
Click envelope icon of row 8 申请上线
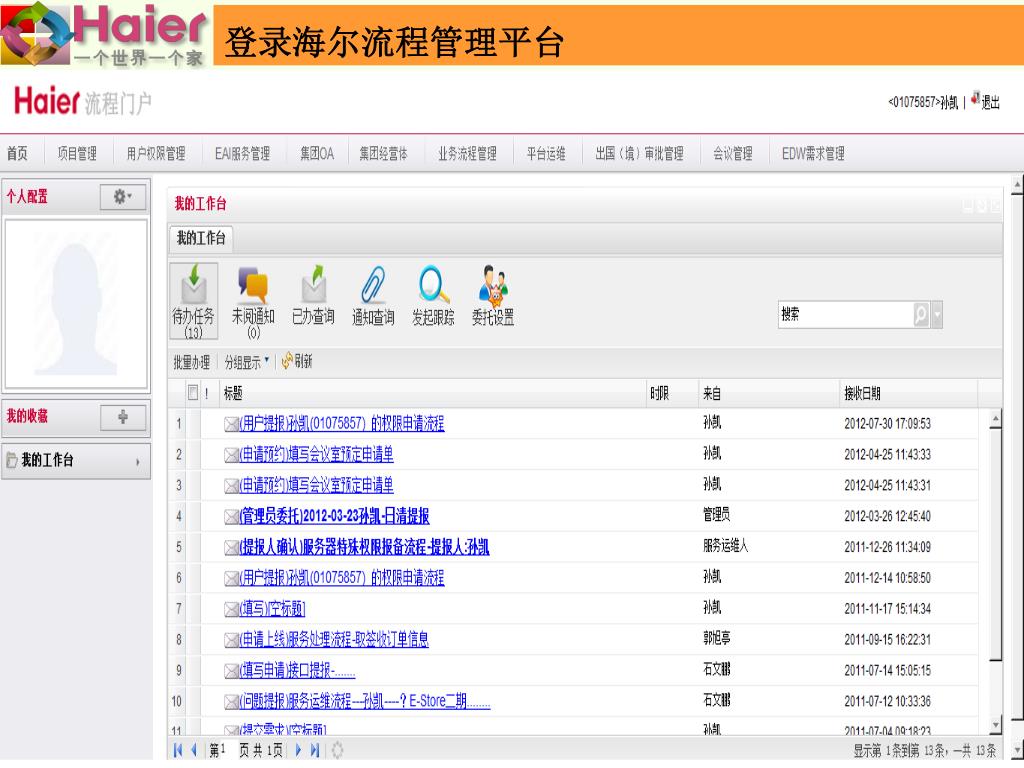pos(231,641)
